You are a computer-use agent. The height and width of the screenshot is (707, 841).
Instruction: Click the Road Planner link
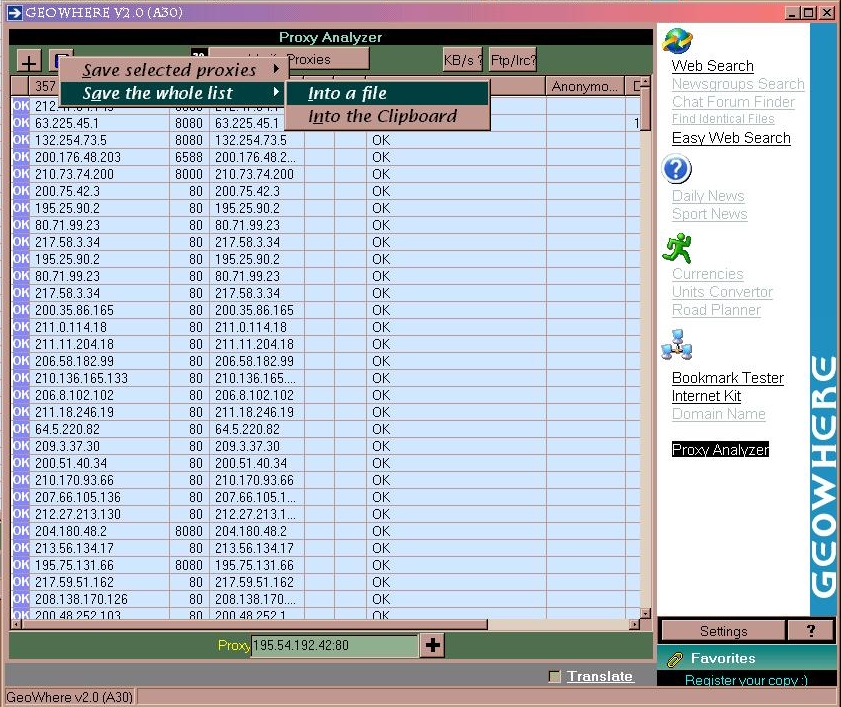(716, 310)
